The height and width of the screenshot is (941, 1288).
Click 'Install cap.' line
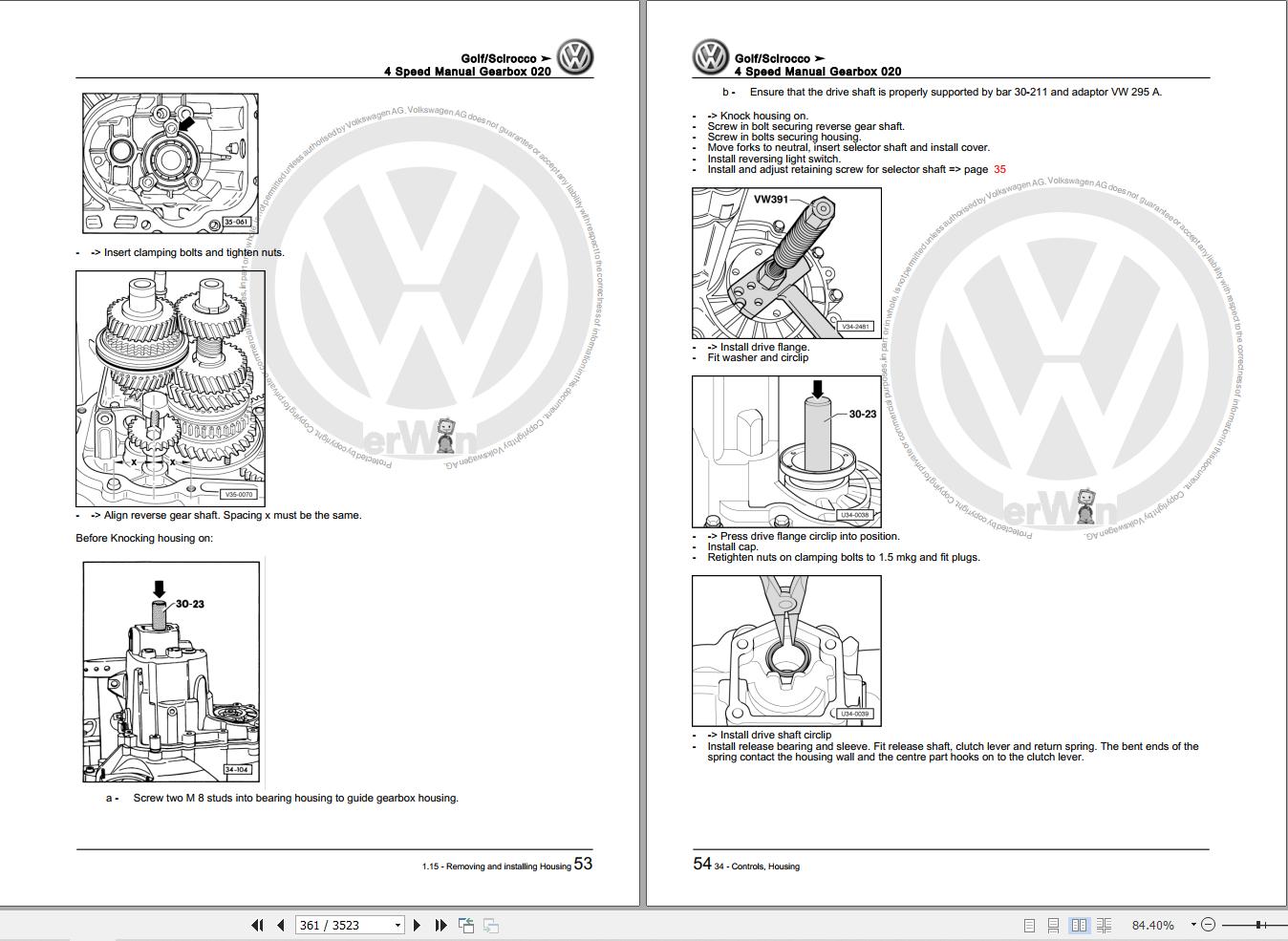[733, 546]
